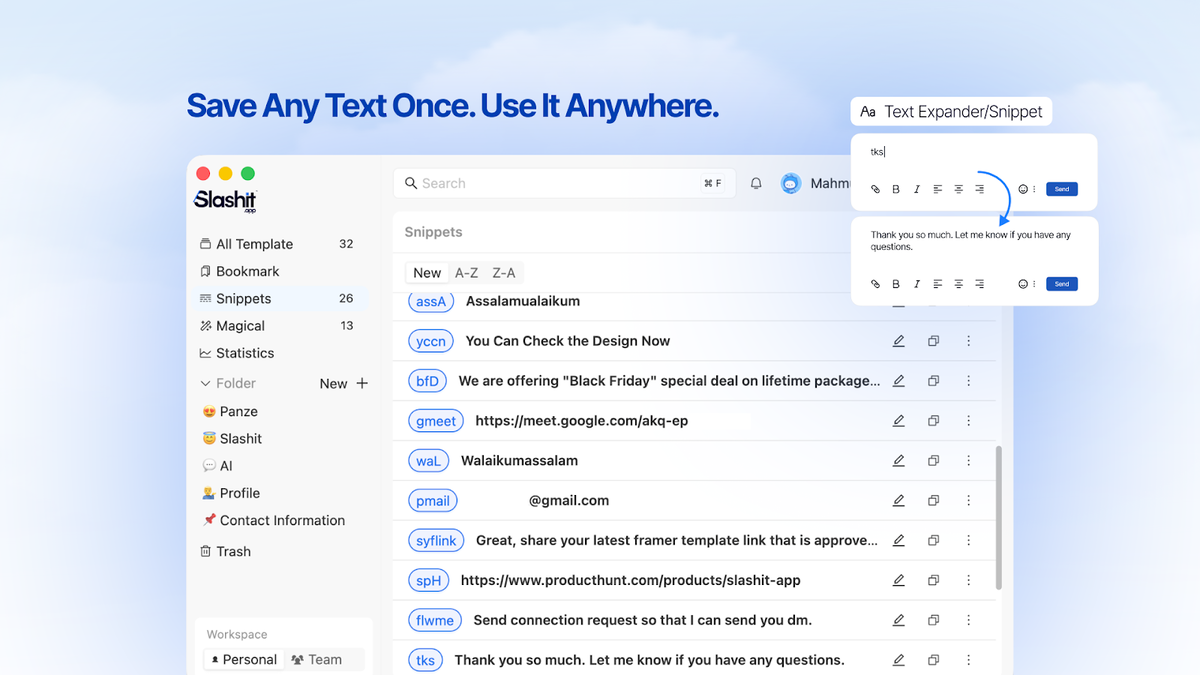Open the Statistics panel

[x=245, y=352]
